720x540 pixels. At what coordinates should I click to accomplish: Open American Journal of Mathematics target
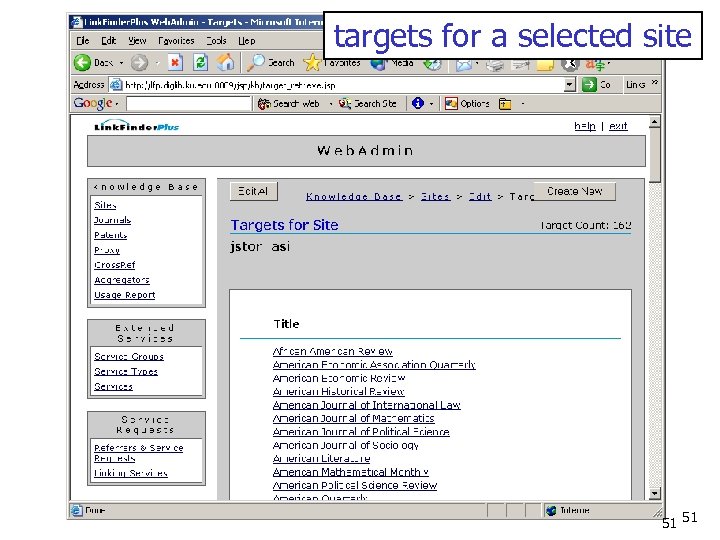(x=354, y=418)
